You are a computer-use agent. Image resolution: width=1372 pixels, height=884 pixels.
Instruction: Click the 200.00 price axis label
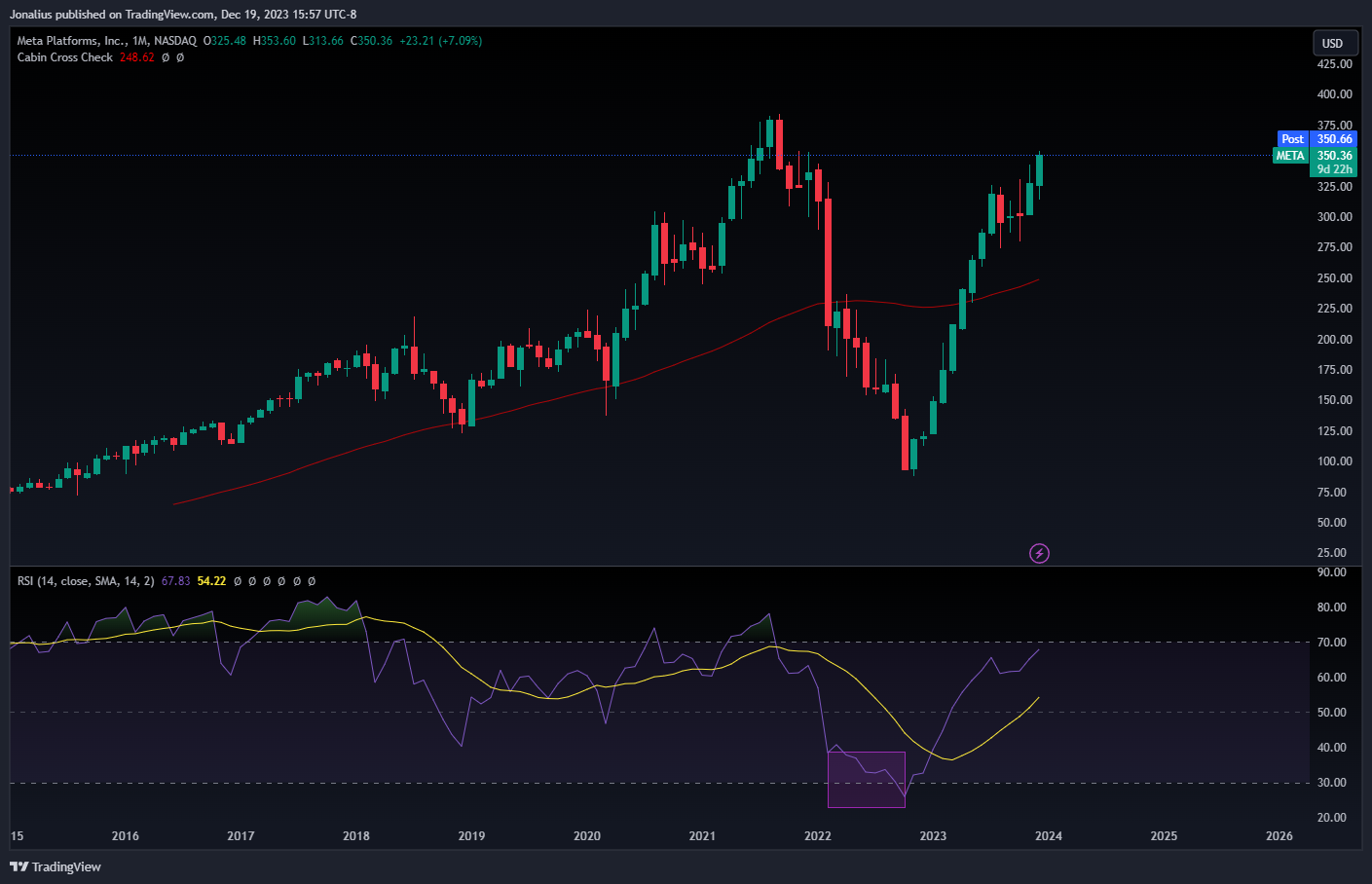pos(1334,340)
